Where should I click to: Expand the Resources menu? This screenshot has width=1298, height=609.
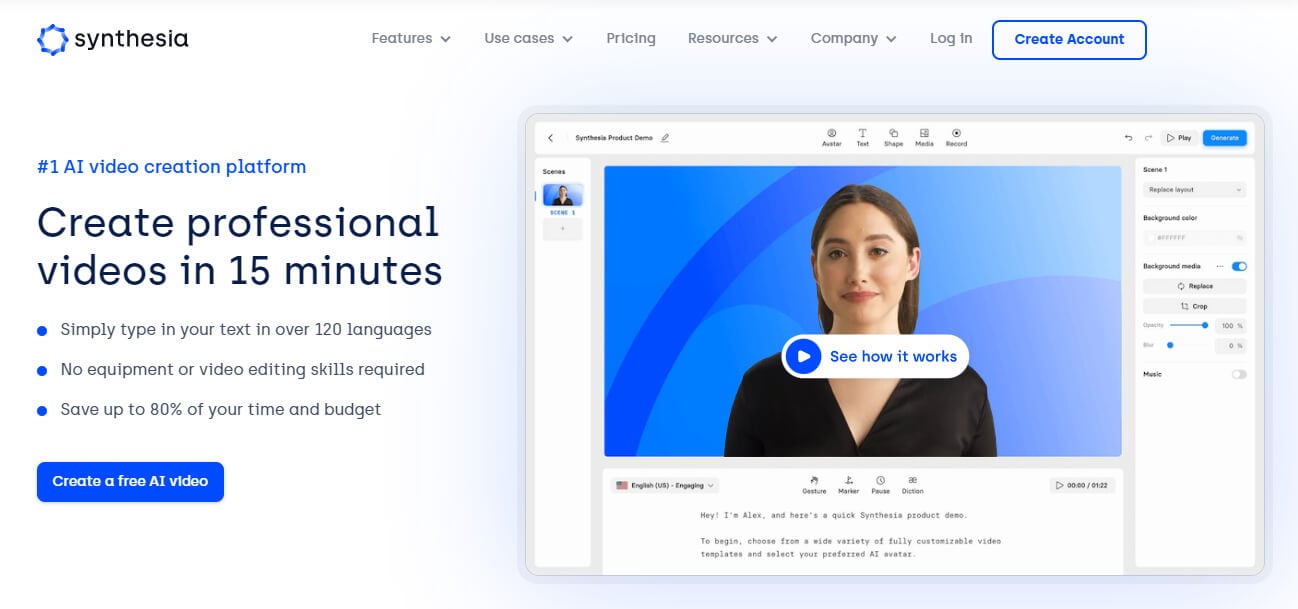732,39
